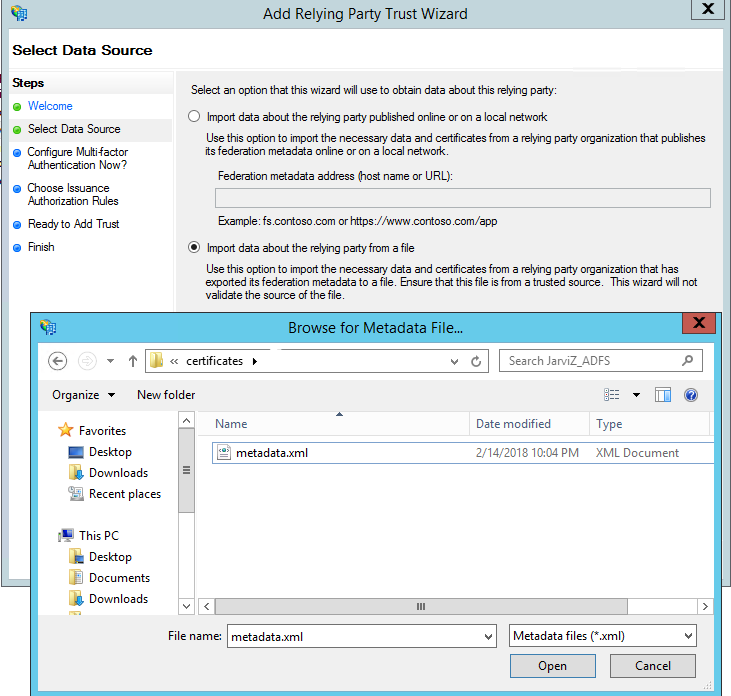Close the Browse for Metadata File dialog

click(699, 323)
